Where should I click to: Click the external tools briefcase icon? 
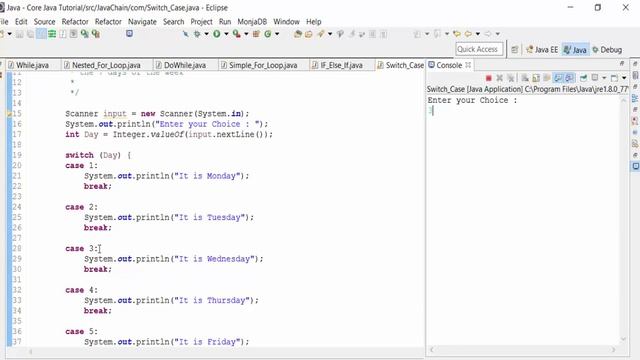point(256,34)
